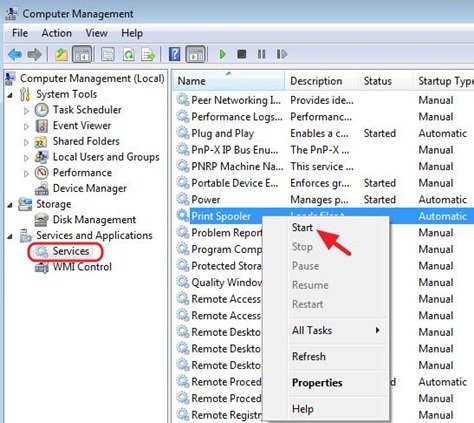Screen dimensions: 474x423
Task: Select the Plug and Play service row
Action: [323, 133]
